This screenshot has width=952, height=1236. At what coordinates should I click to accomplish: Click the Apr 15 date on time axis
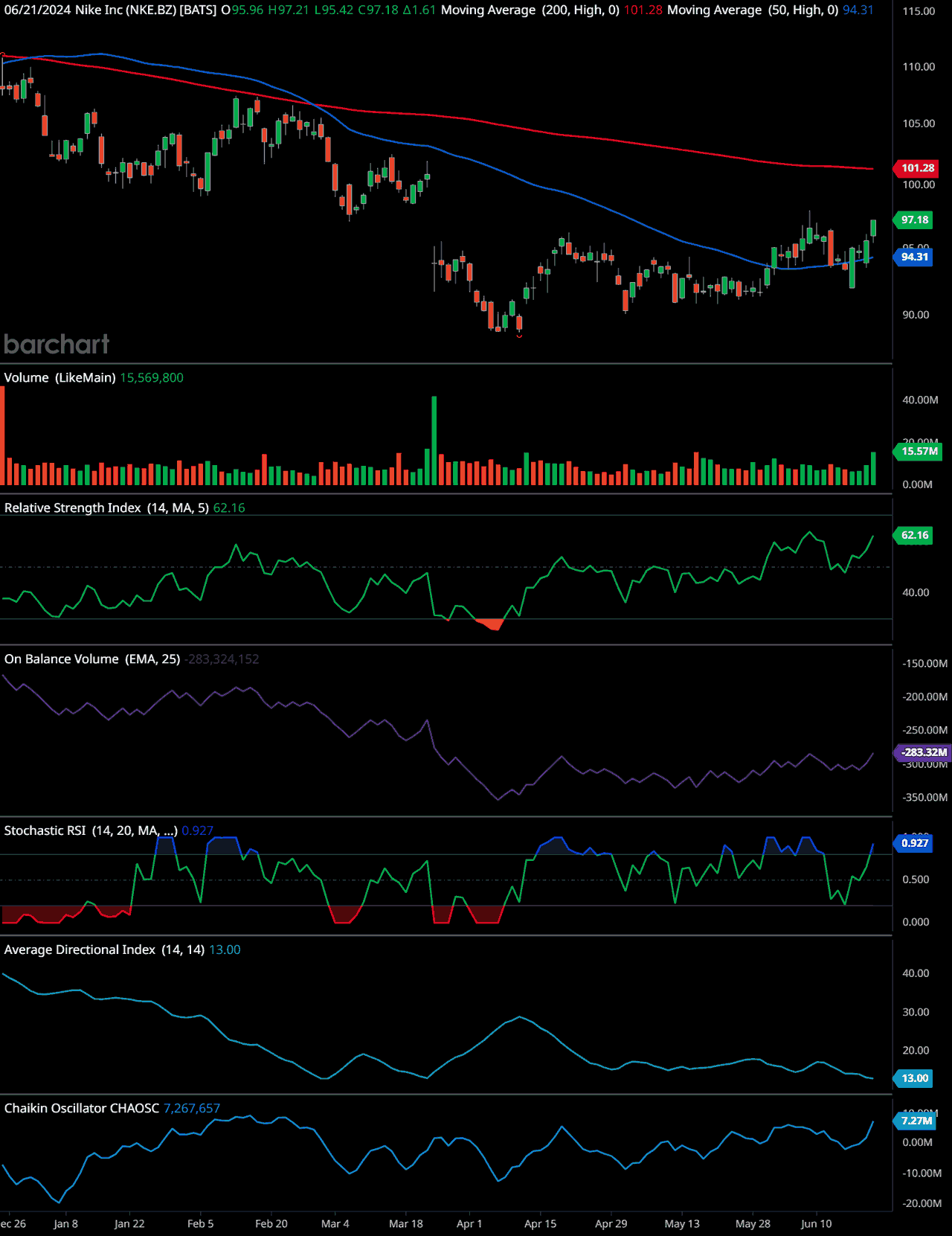(x=540, y=1224)
